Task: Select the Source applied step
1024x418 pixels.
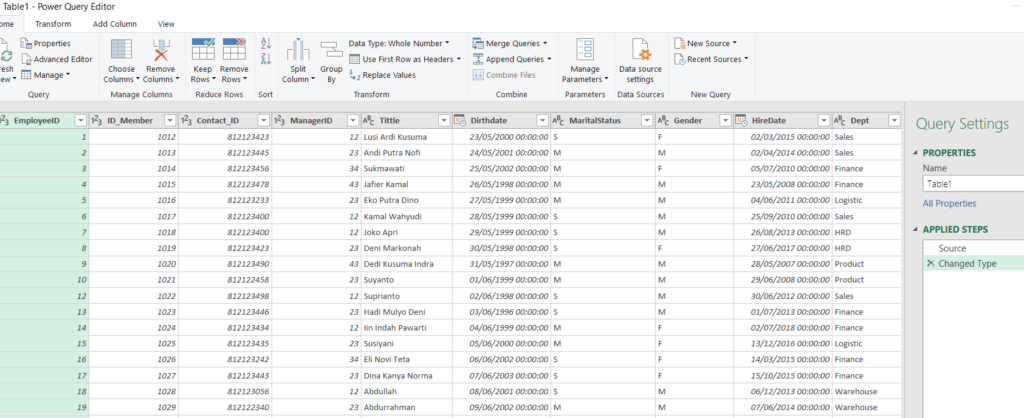Action: pyautogui.click(x=952, y=247)
